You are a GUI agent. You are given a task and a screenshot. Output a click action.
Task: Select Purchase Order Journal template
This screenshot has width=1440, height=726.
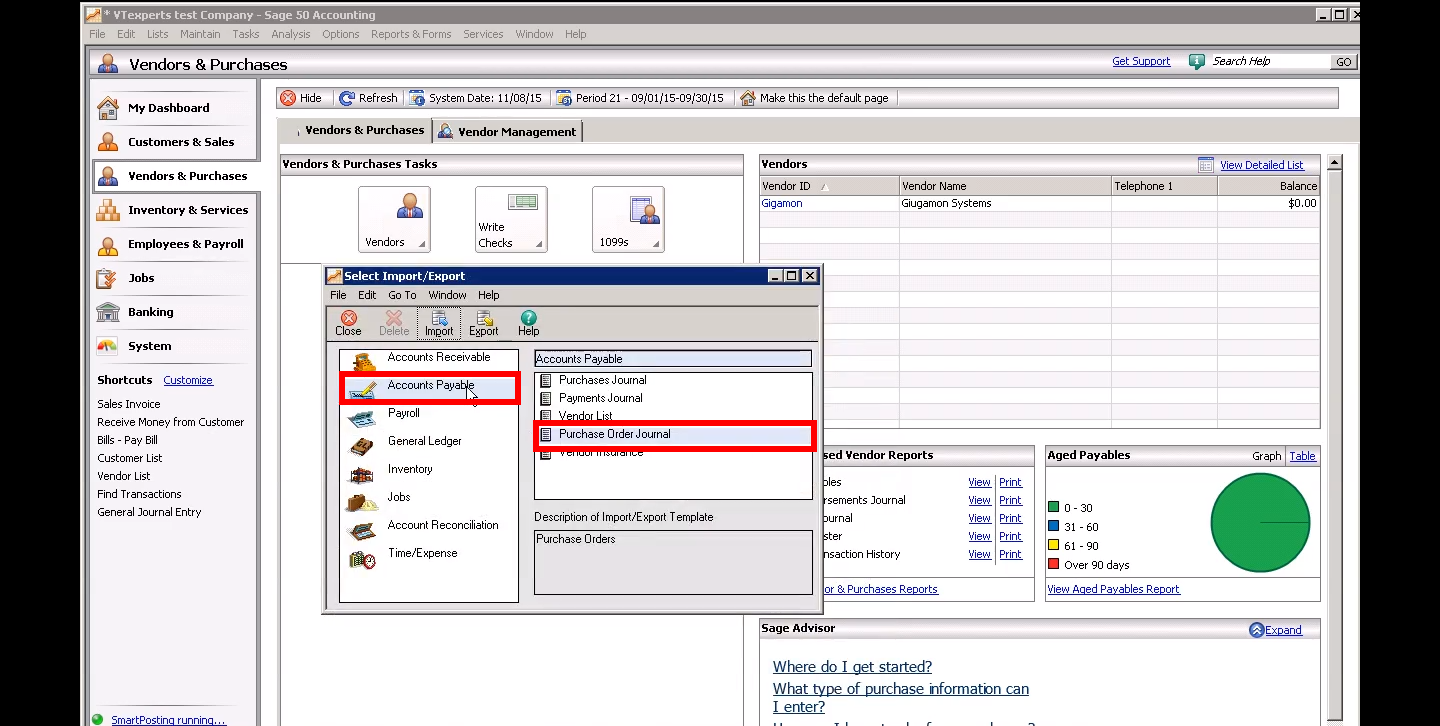click(x=615, y=434)
